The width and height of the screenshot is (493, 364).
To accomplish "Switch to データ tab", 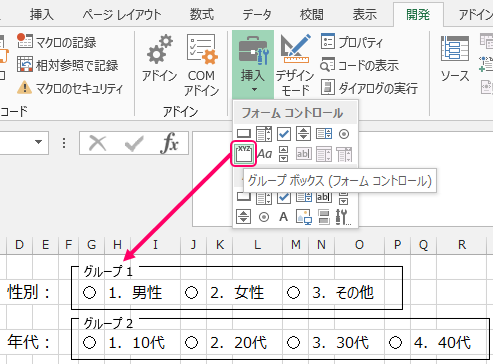I will [257, 15].
